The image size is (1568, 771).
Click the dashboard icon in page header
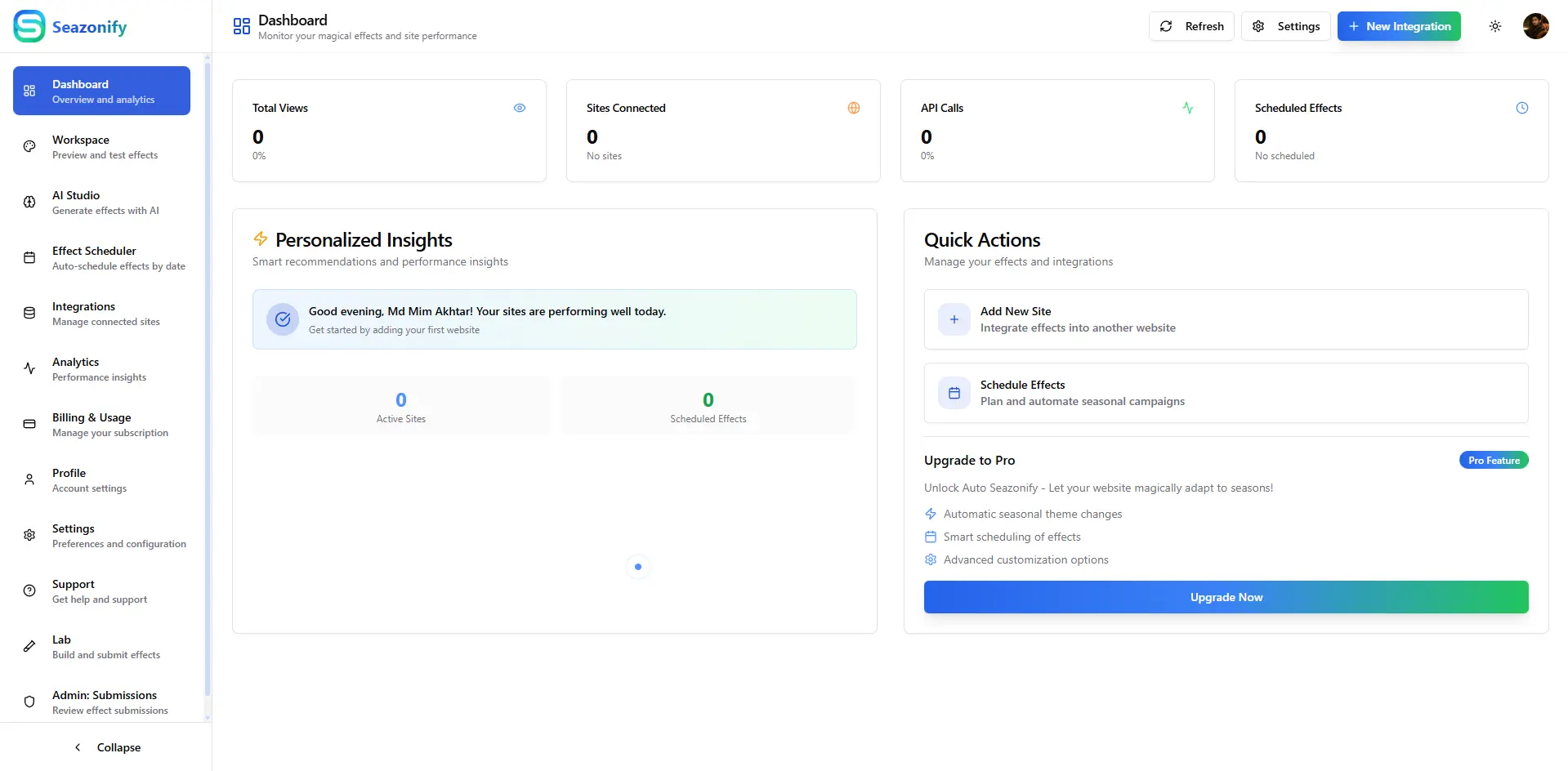click(x=242, y=26)
